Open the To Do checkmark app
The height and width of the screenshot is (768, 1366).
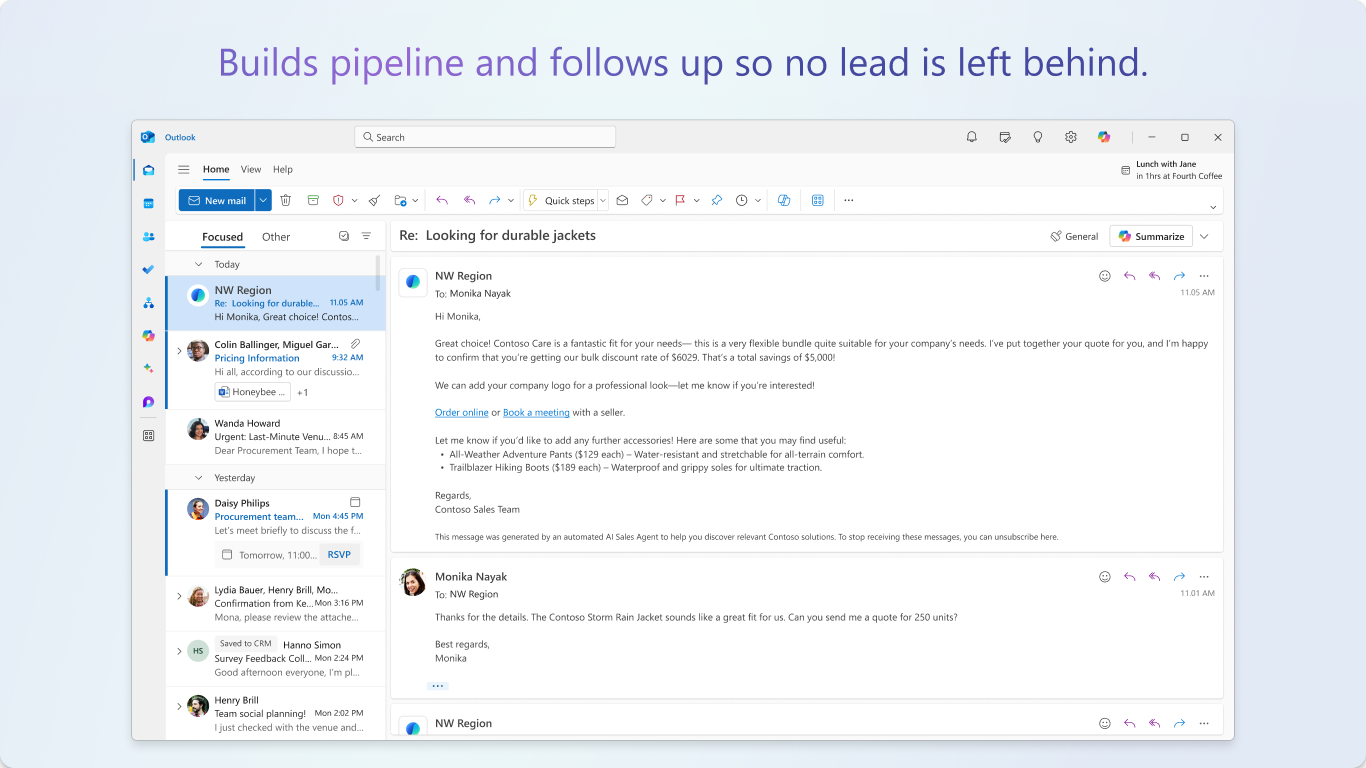(x=148, y=269)
